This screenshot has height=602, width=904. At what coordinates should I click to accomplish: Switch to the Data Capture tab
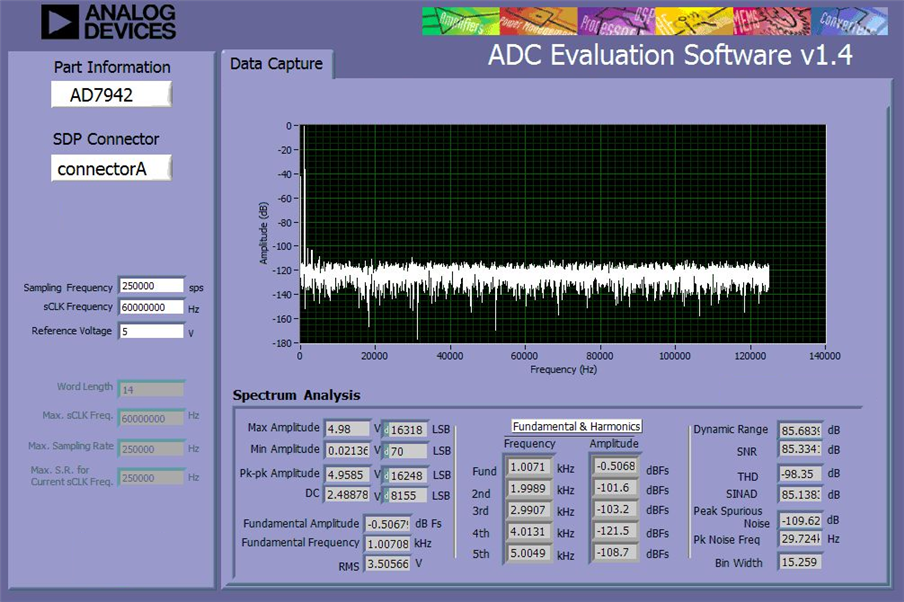pyautogui.click(x=277, y=64)
